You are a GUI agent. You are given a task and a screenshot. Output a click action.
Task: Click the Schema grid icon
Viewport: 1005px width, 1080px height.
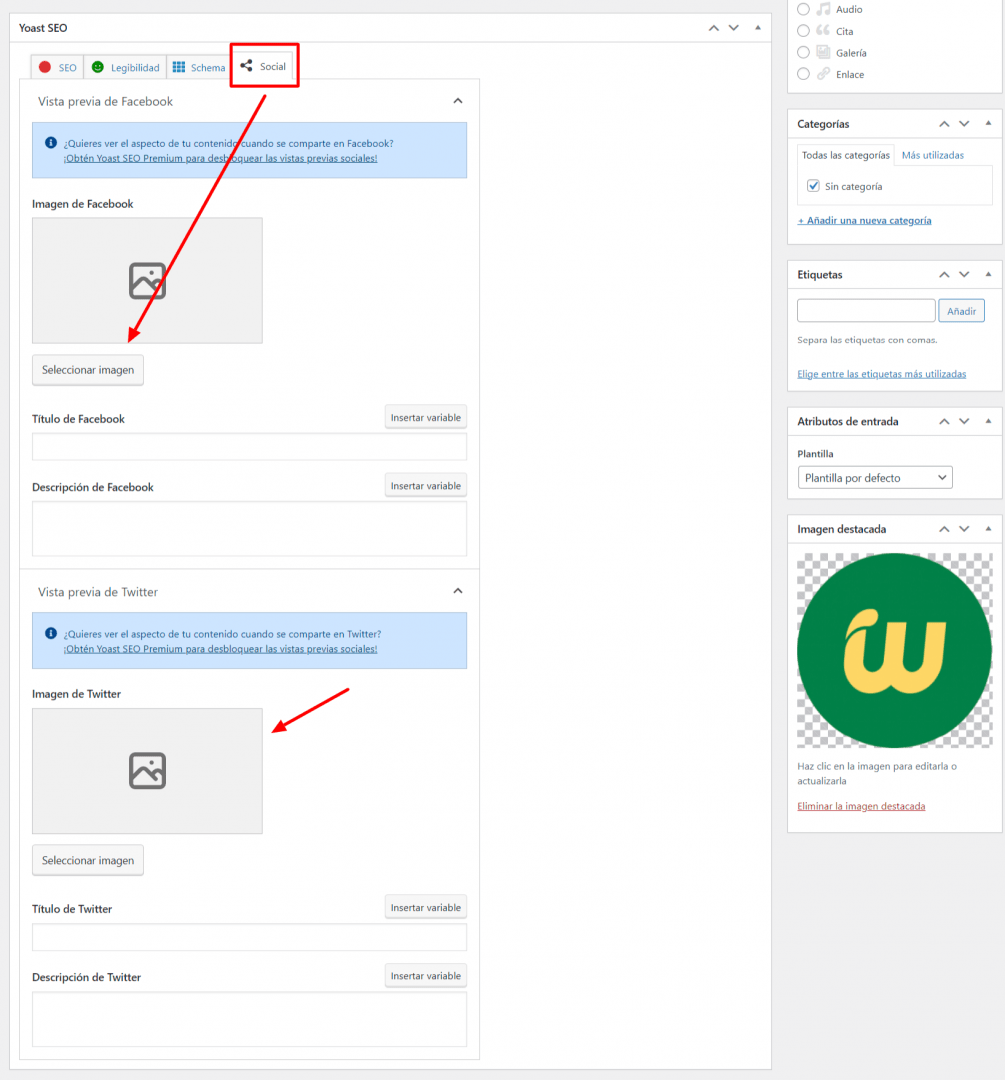[x=179, y=67]
